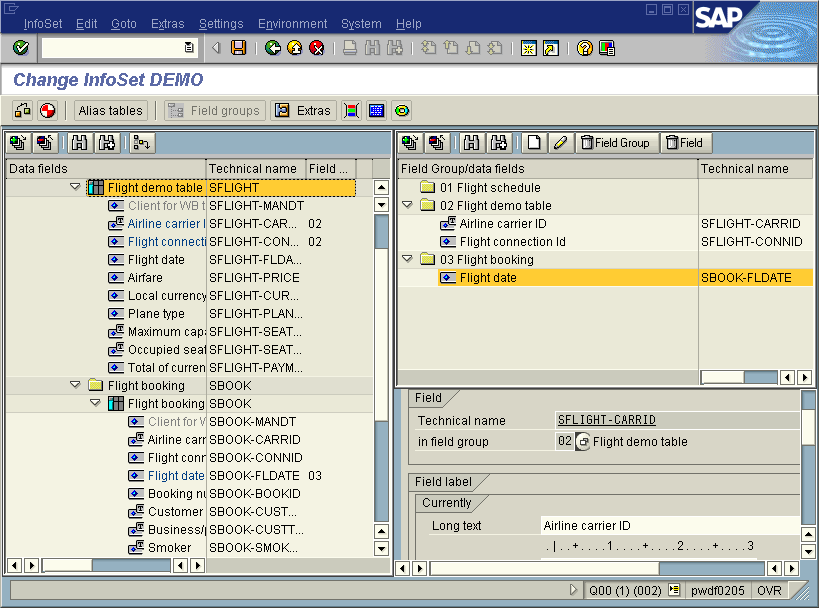Open Help with the question mark icon
This screenshot has width=819, height=608.
pos(585,48)
